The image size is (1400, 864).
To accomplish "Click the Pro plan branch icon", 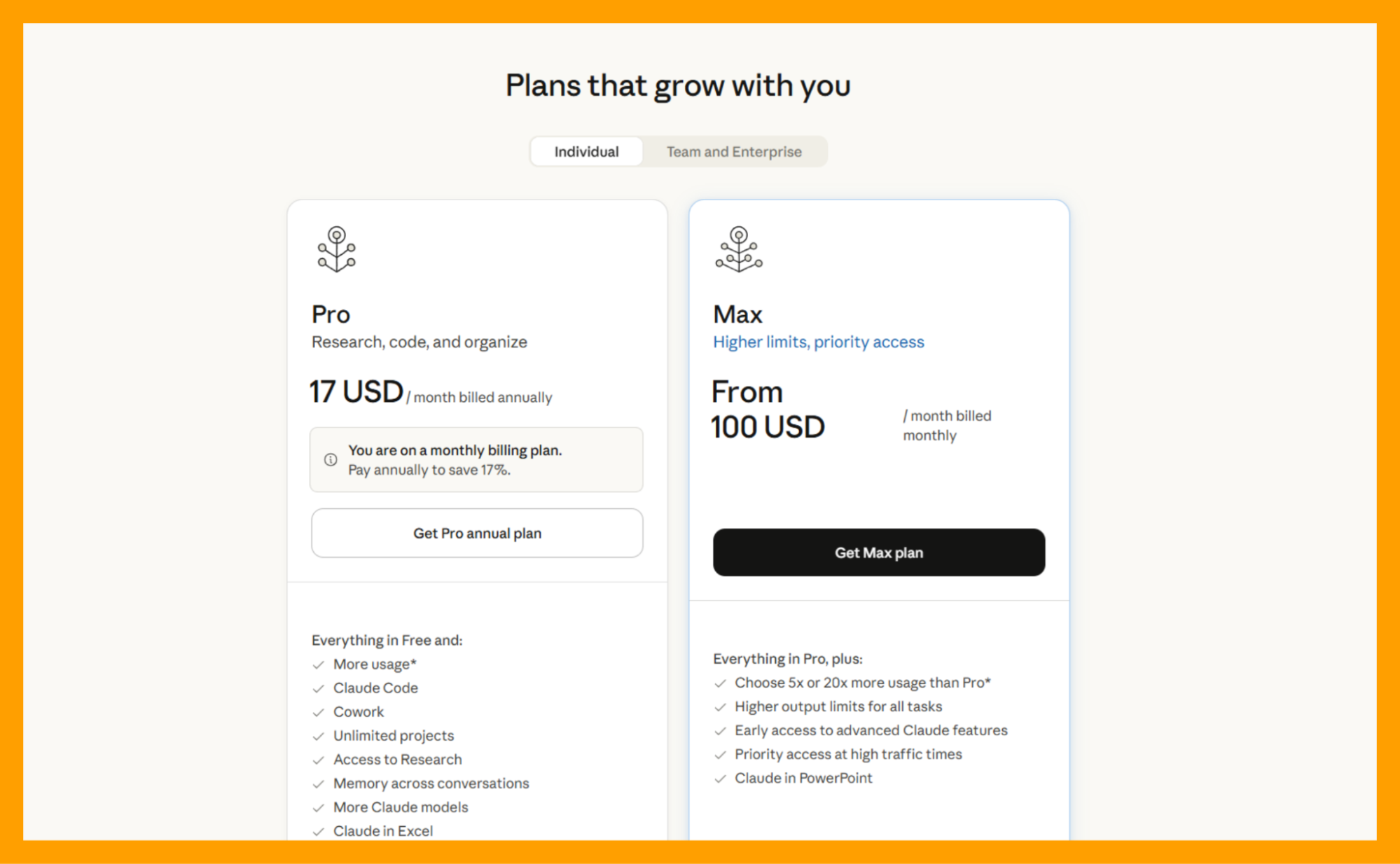I will [x=336, y=249].
